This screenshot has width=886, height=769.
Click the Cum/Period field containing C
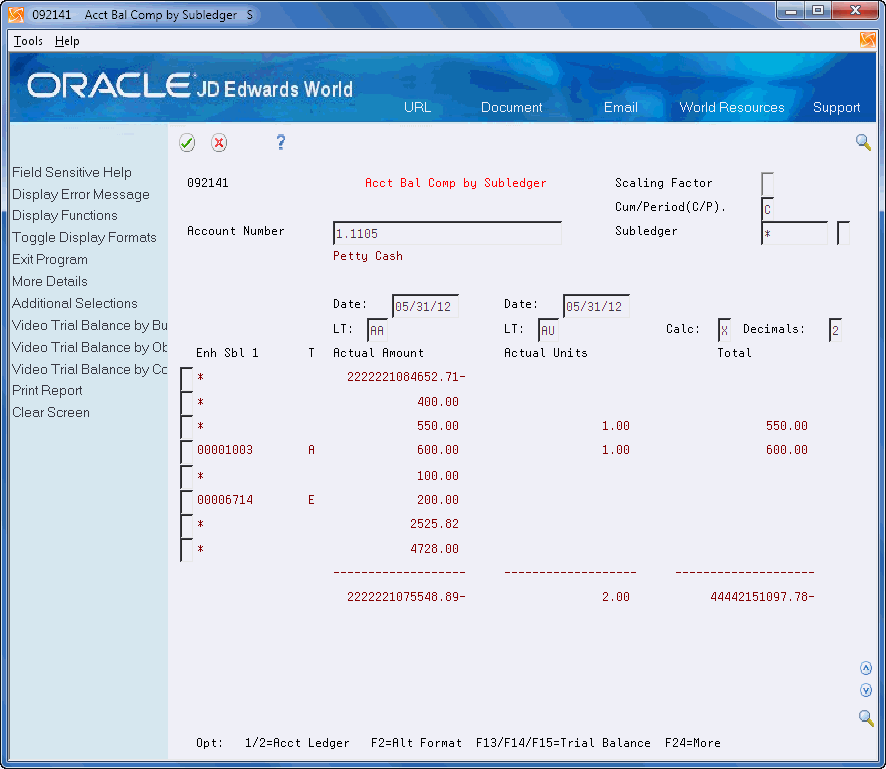coord(767,209)
